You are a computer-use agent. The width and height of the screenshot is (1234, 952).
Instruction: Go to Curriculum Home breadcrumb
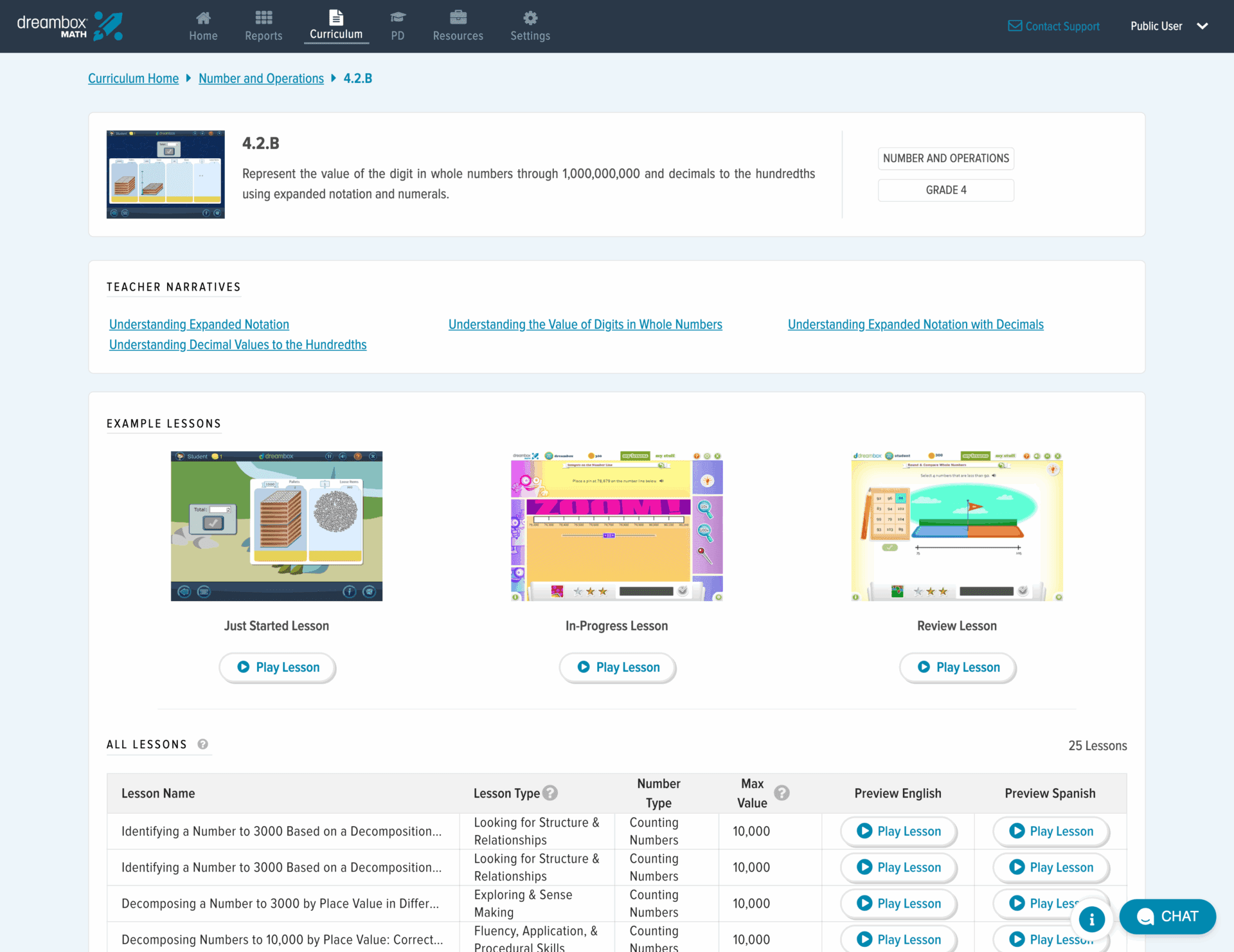tap(133, 78)
